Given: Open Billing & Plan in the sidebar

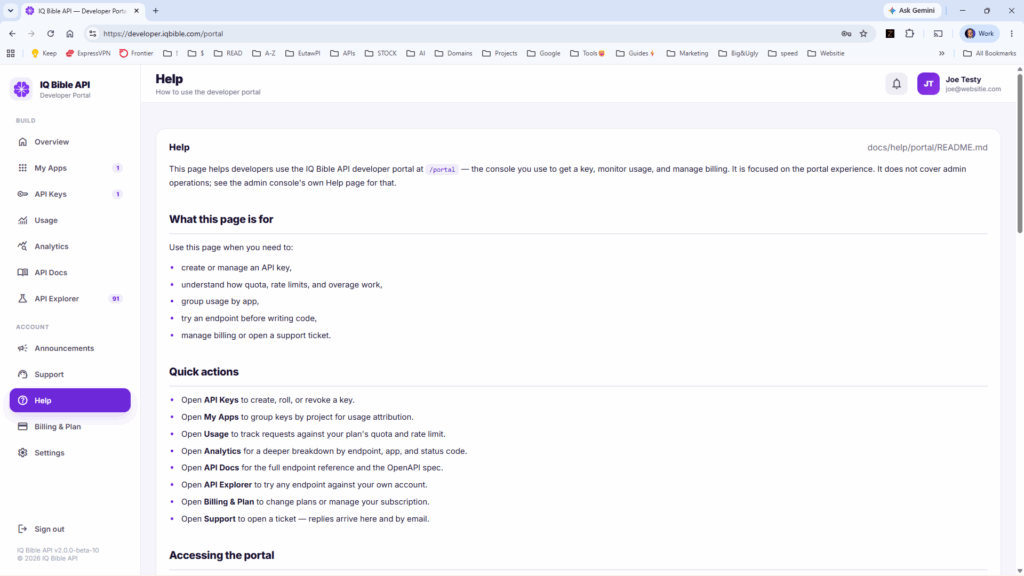Looking at the screenshot, I should (x=70, y=426).
